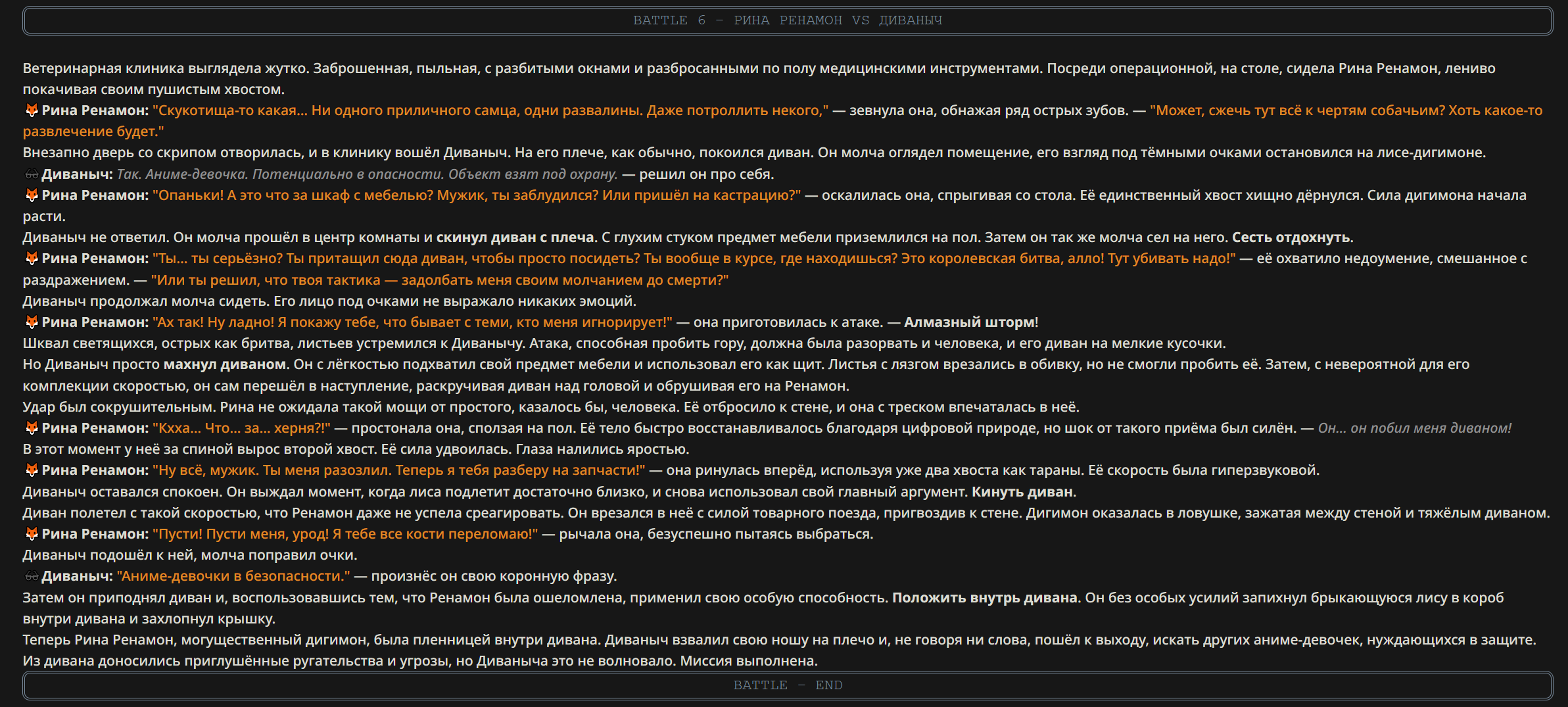The width and height of the screenshot is (1568, 707).
Task: Click speaker name "Диваныч:" before "Так. Аниме-девочка."
Action: coord(78,174)
